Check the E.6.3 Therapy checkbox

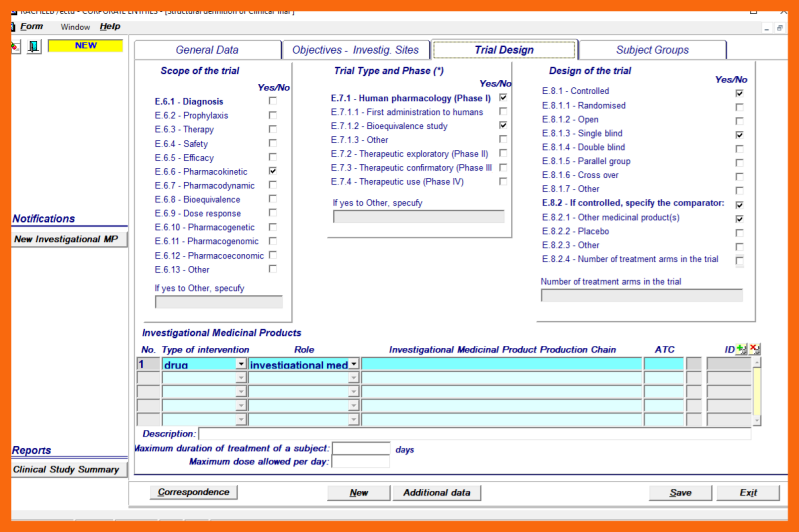[x=273, y=129]
